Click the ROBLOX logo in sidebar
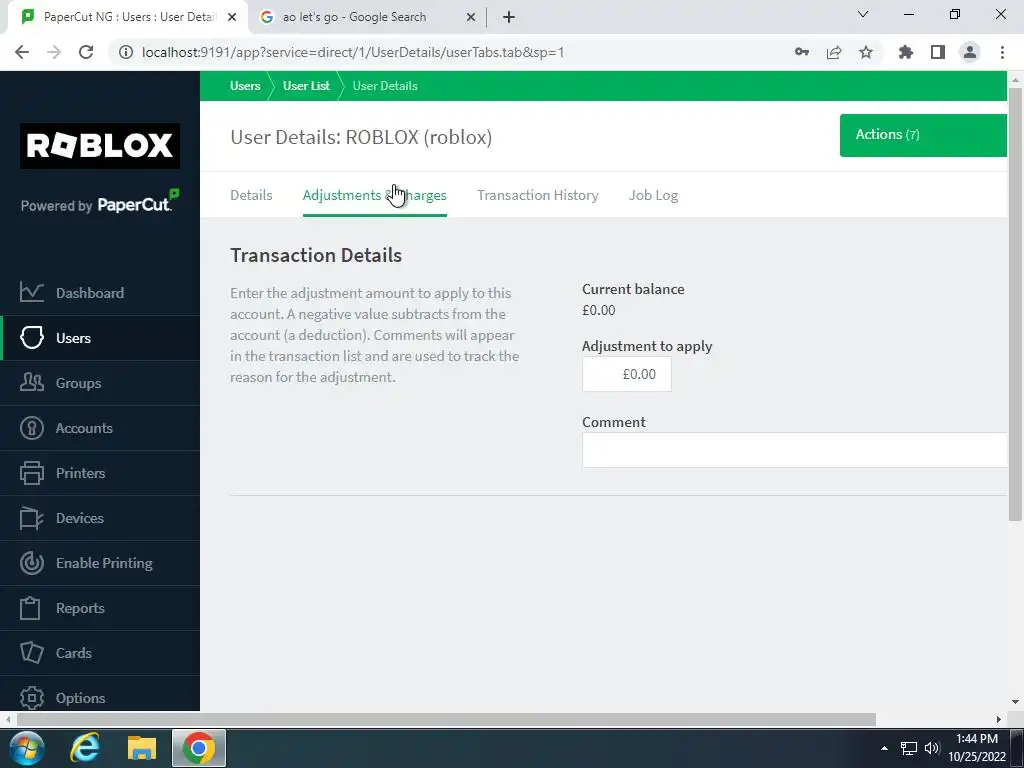Viewport: 1024px width, 768px height. [100, 146]
